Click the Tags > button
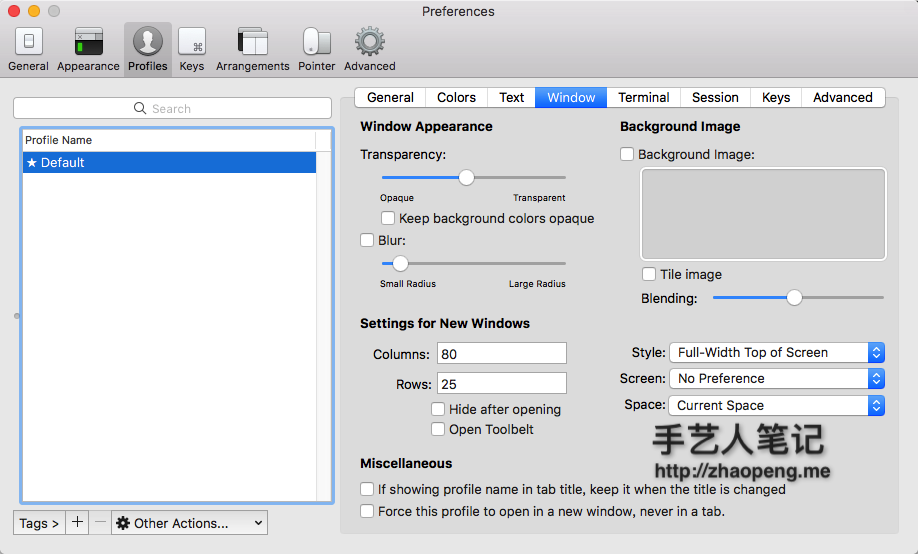 tap(39, 522)
